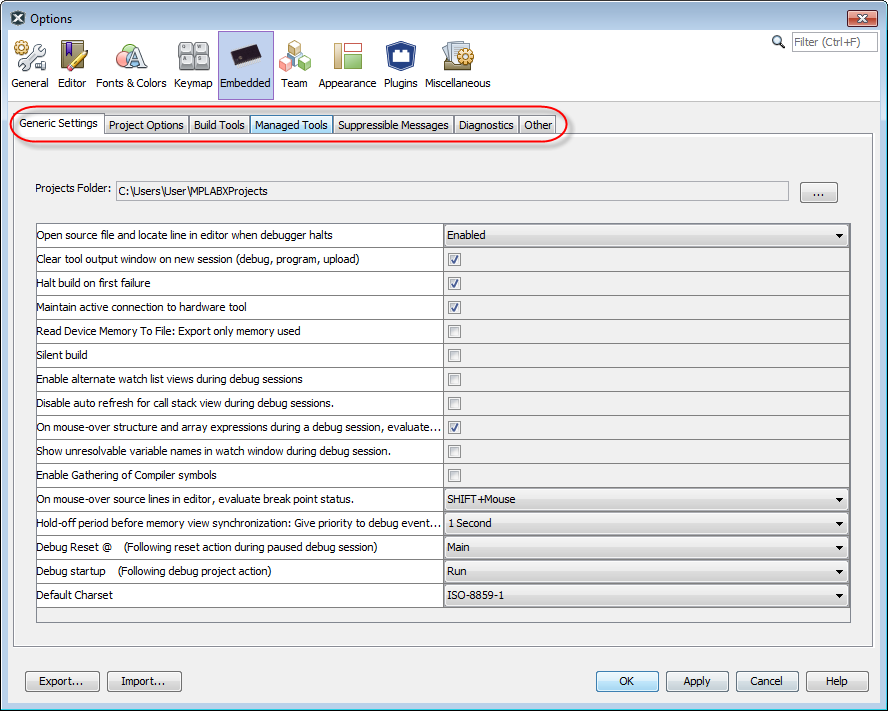The height and width of the screenshot is (711, 888).
Task: Open the Team options category
Action: coord(294,65)
